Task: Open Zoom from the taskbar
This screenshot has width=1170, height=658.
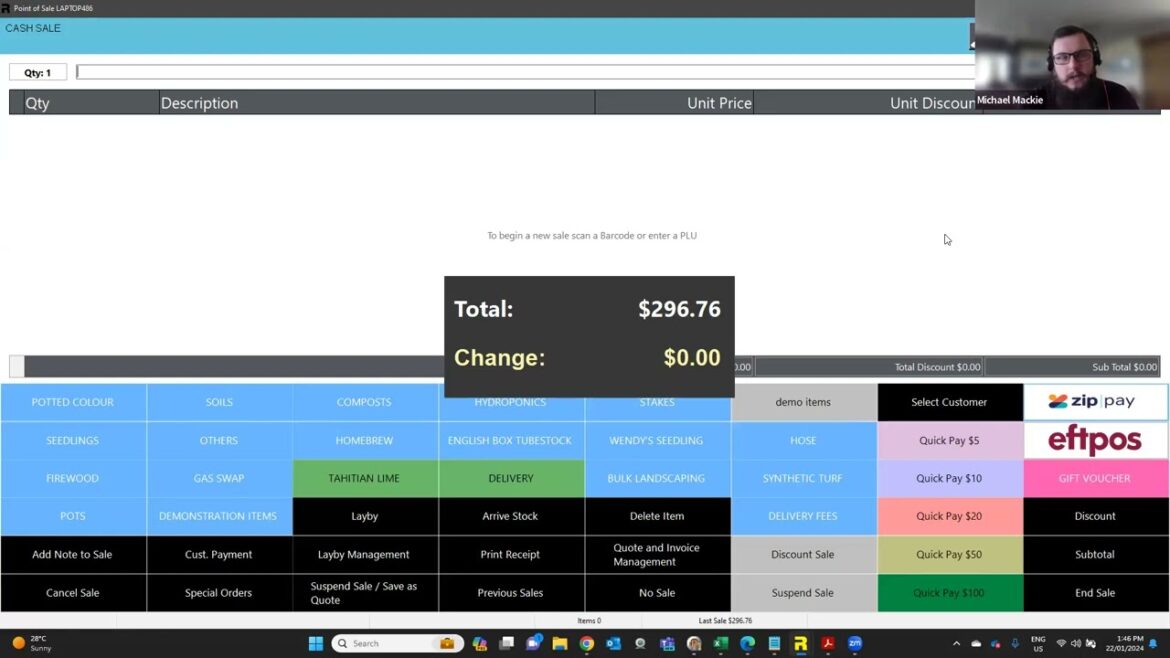Action: pos(854,643)
